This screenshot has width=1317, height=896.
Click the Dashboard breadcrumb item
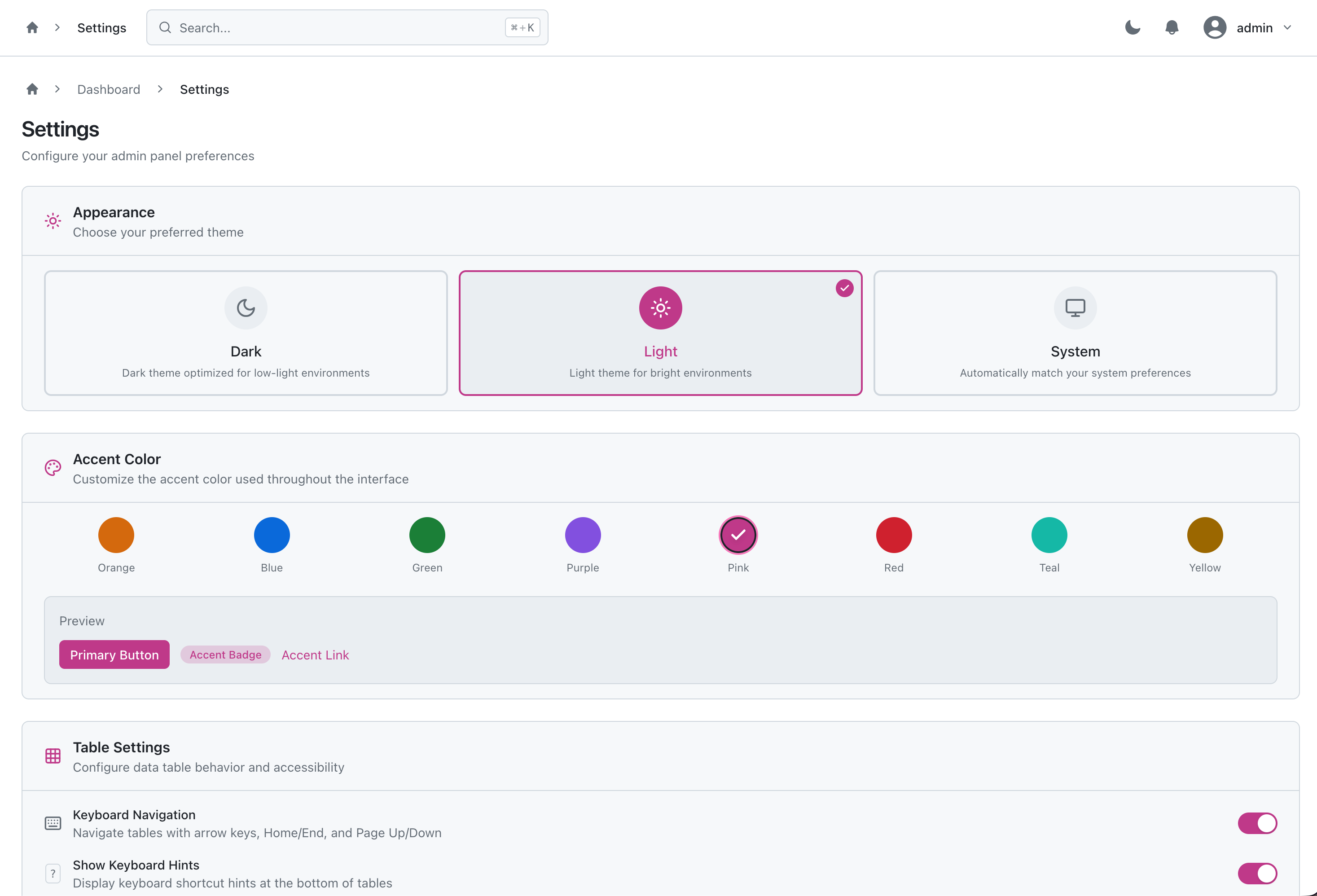(109, 89)
